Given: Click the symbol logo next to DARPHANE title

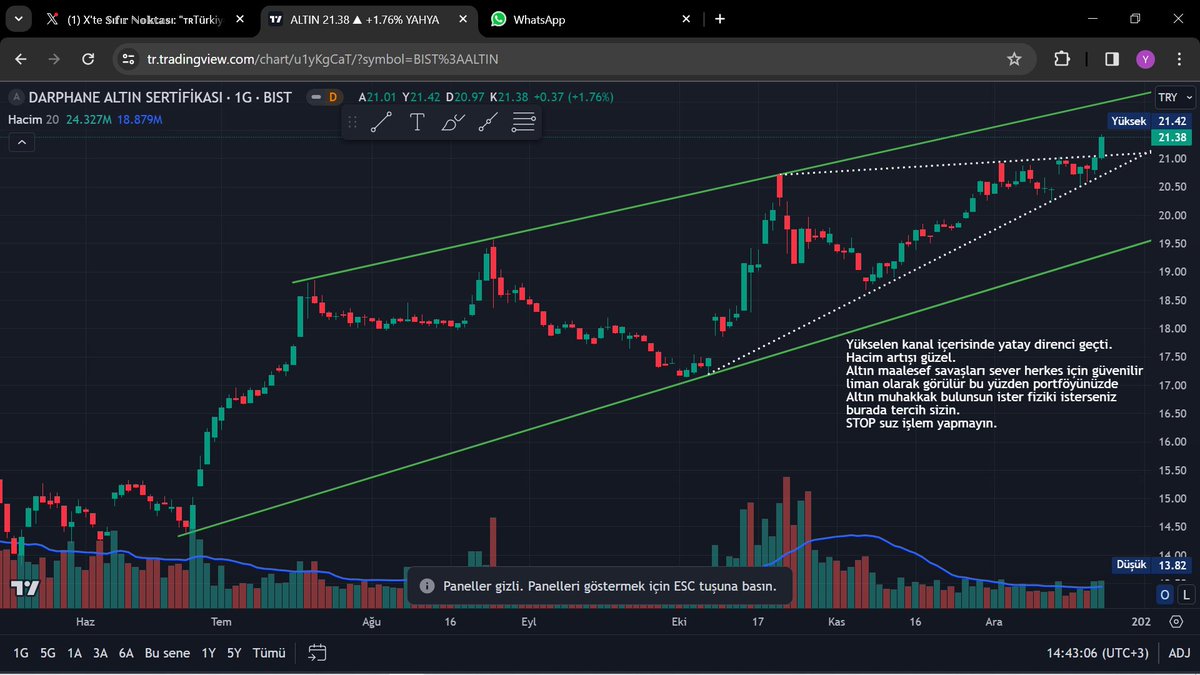Looking at the screenshot, I should (16, 97).
